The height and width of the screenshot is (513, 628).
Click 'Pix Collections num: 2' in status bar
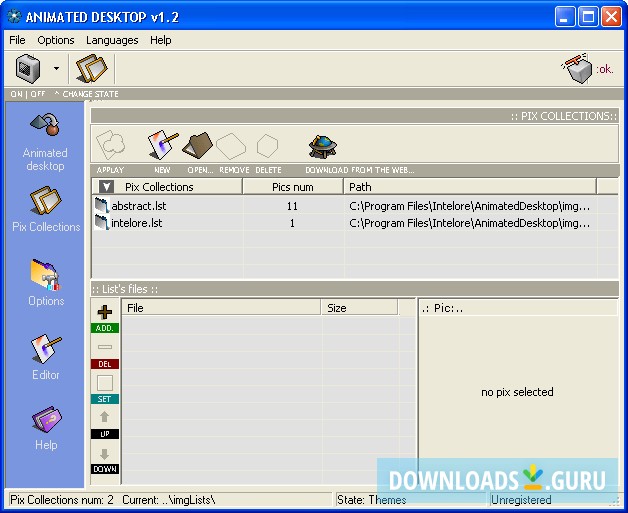pos(62,500)
